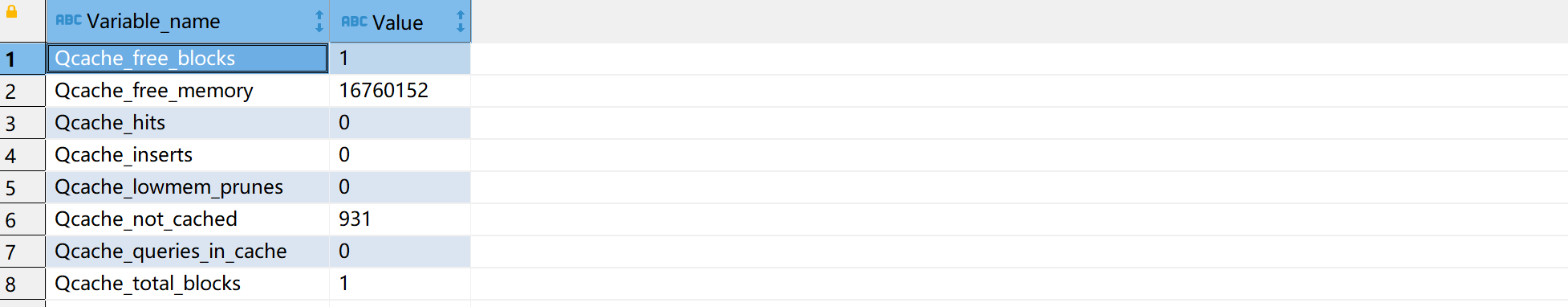Select Qcache_not_cached cell
This screenshot has width=1568, height=307.
click(188, 219)
